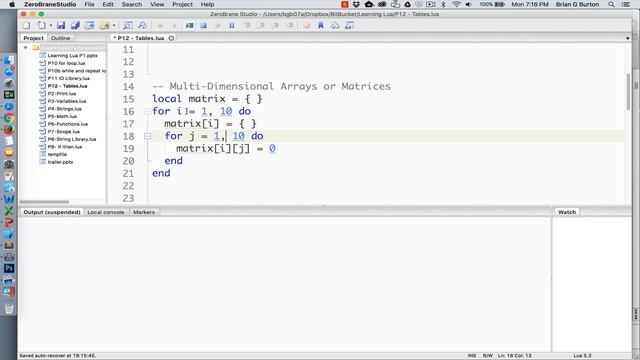This screenshot has width=640, height=360.
Task: Open the File menu
Action: [89, 4]
